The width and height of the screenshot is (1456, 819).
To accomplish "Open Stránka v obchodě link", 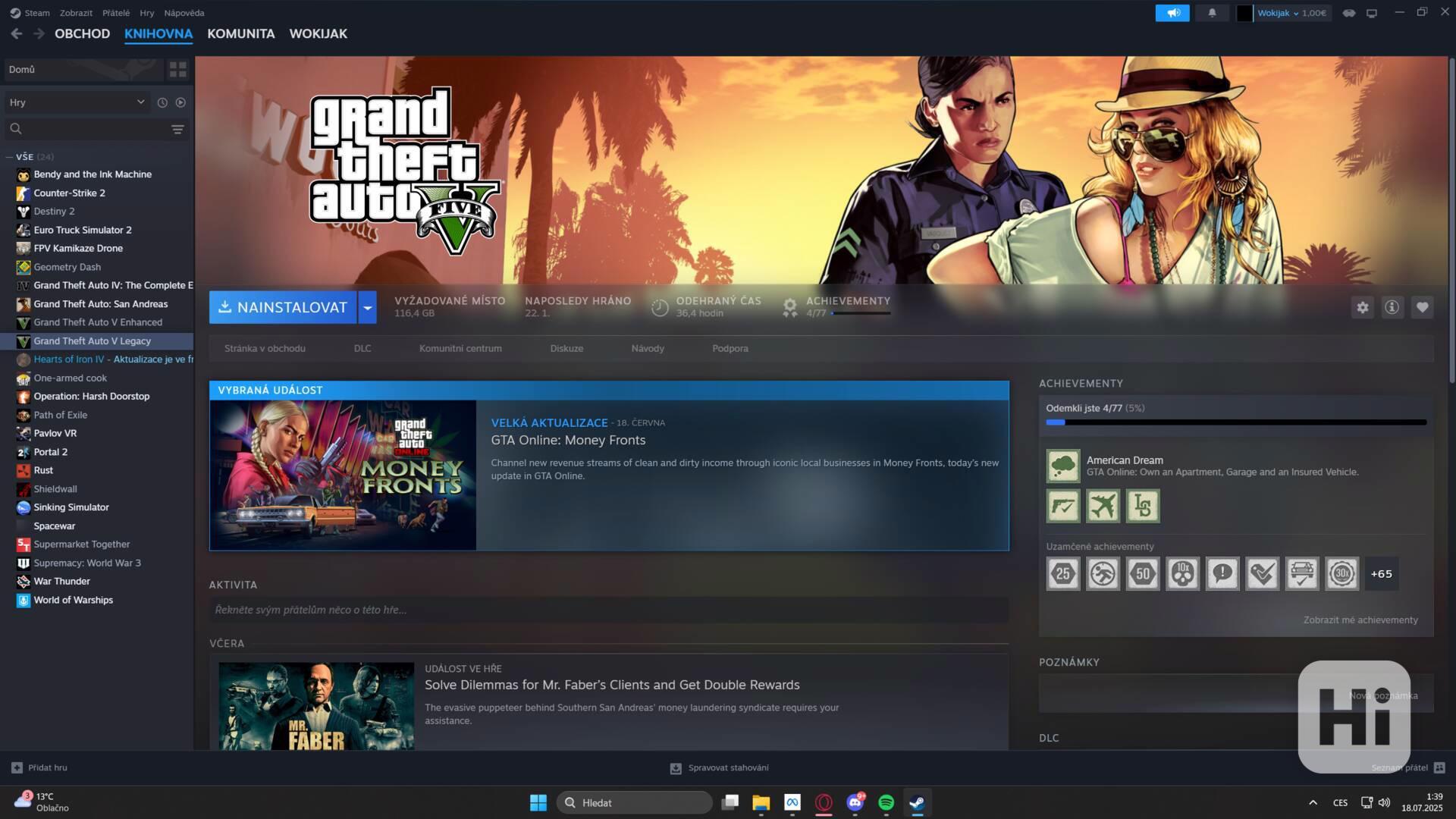I will tap(265, 349).
